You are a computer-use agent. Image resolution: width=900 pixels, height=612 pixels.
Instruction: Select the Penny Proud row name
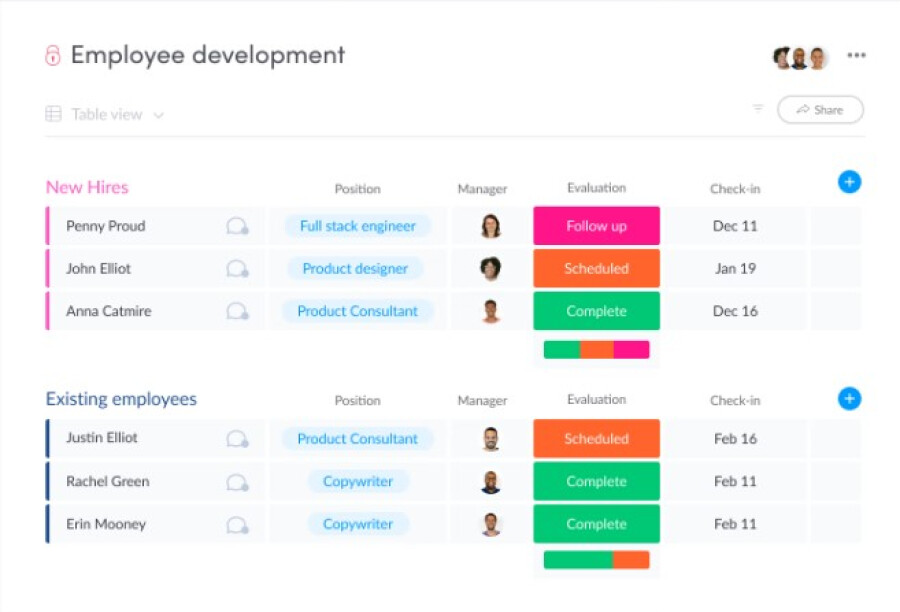click(106, 226)
